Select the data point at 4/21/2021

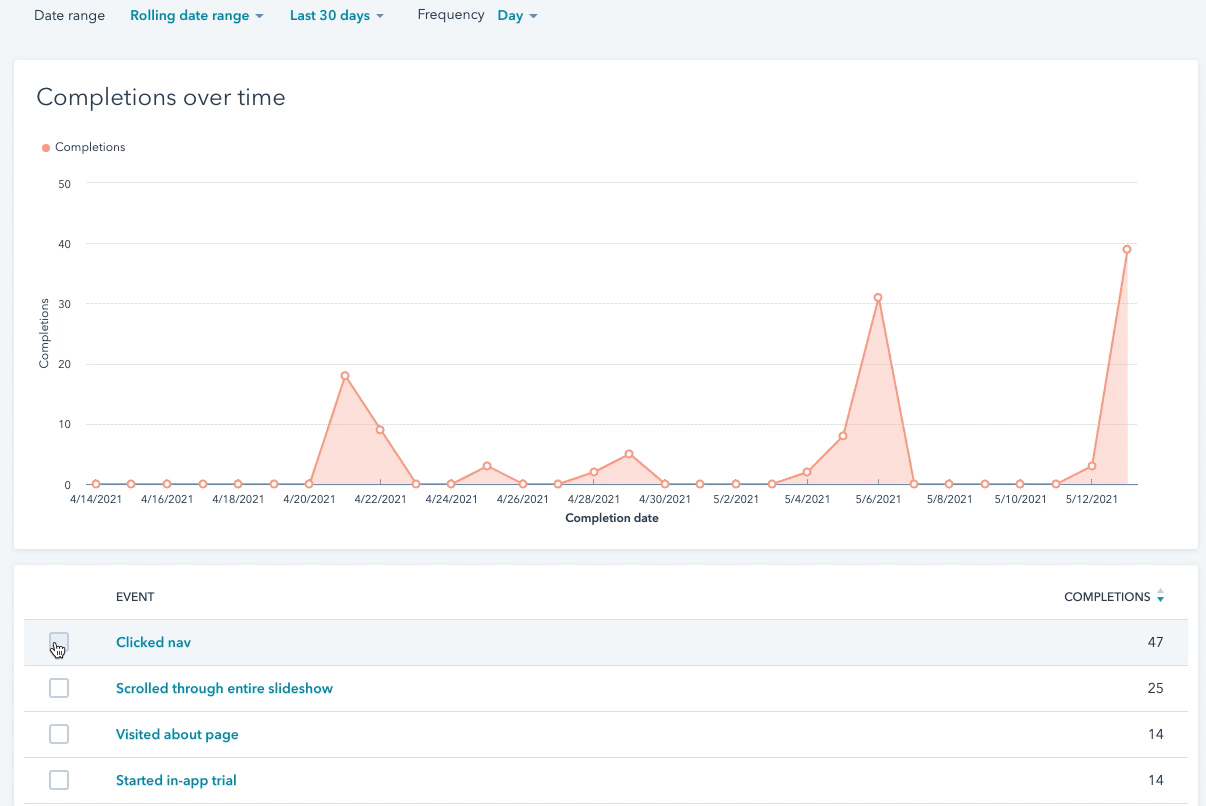pos(345,375)
